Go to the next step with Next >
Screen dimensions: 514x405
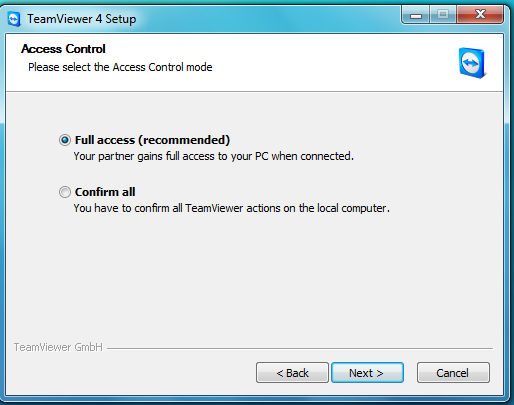pyautogui.click(x=367, y=373)
